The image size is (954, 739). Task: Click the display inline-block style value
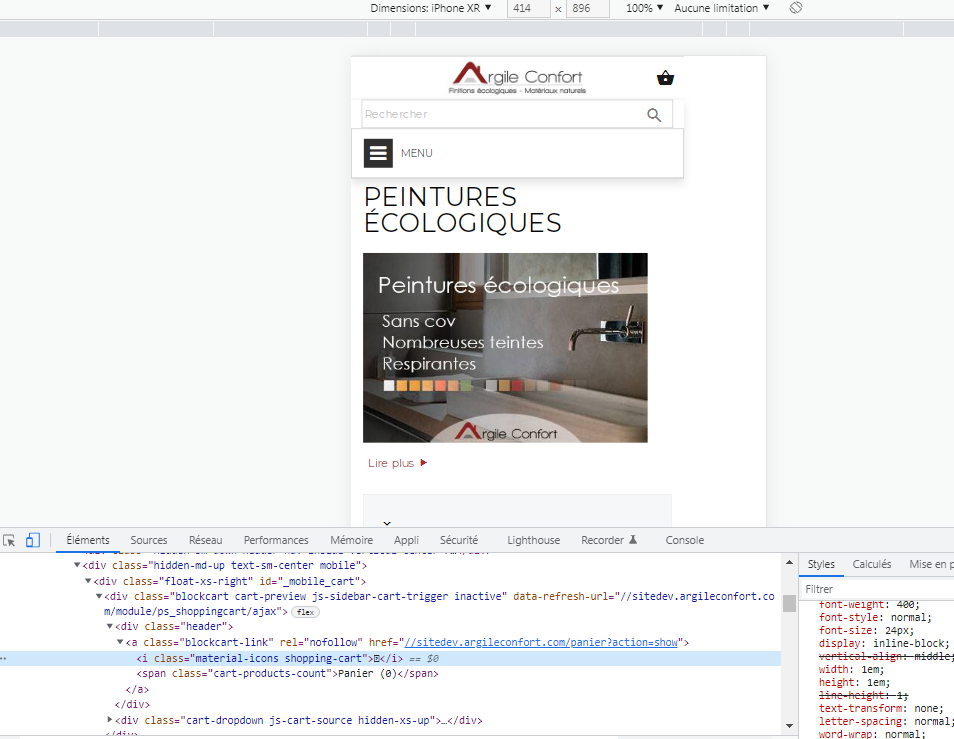click(x=910, y=643)
